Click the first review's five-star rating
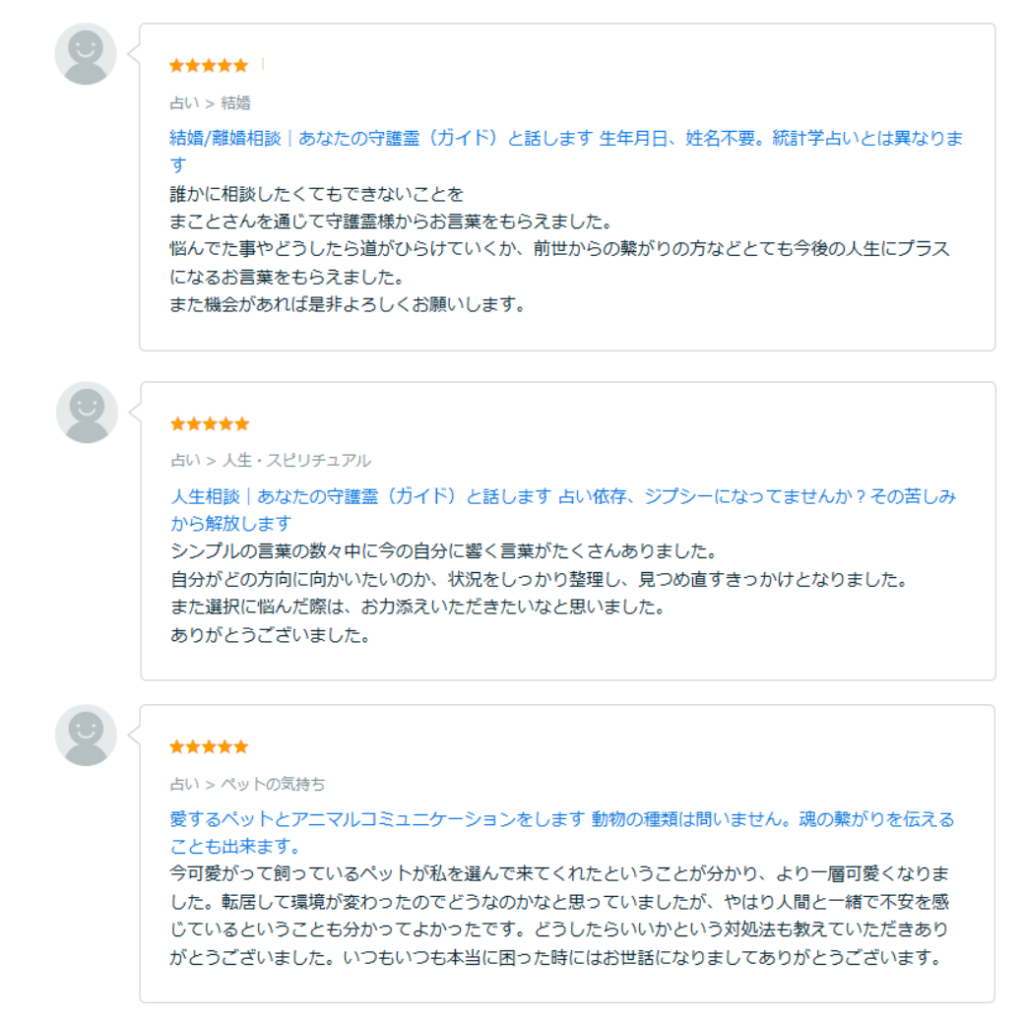Image resolution: width=1024 pixels, height=1024 pixels. point(209,65)
